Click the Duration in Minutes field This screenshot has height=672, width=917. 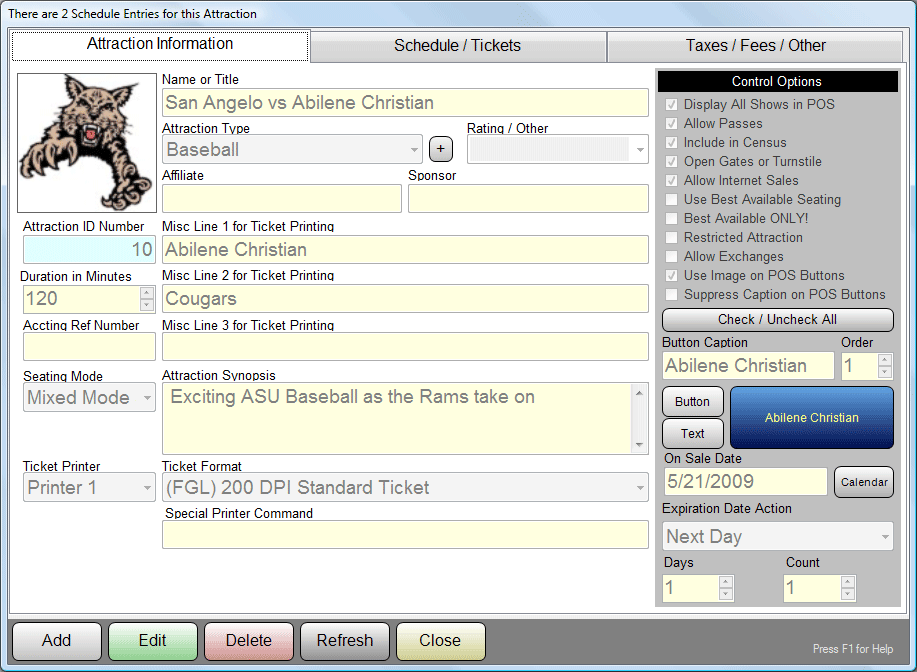(x=82, y=299)
